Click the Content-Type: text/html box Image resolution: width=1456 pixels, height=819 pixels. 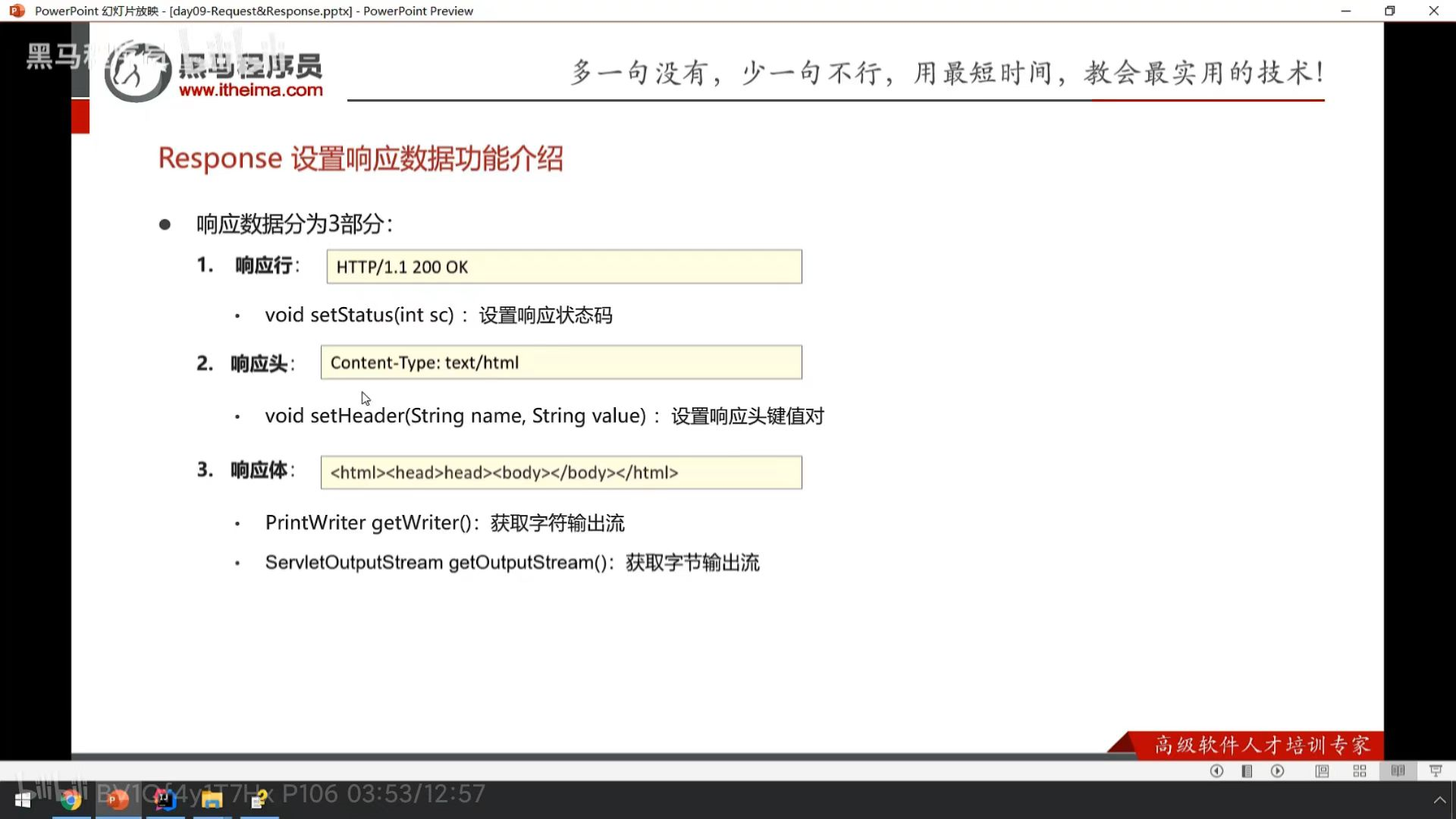[x=560, y=362]
